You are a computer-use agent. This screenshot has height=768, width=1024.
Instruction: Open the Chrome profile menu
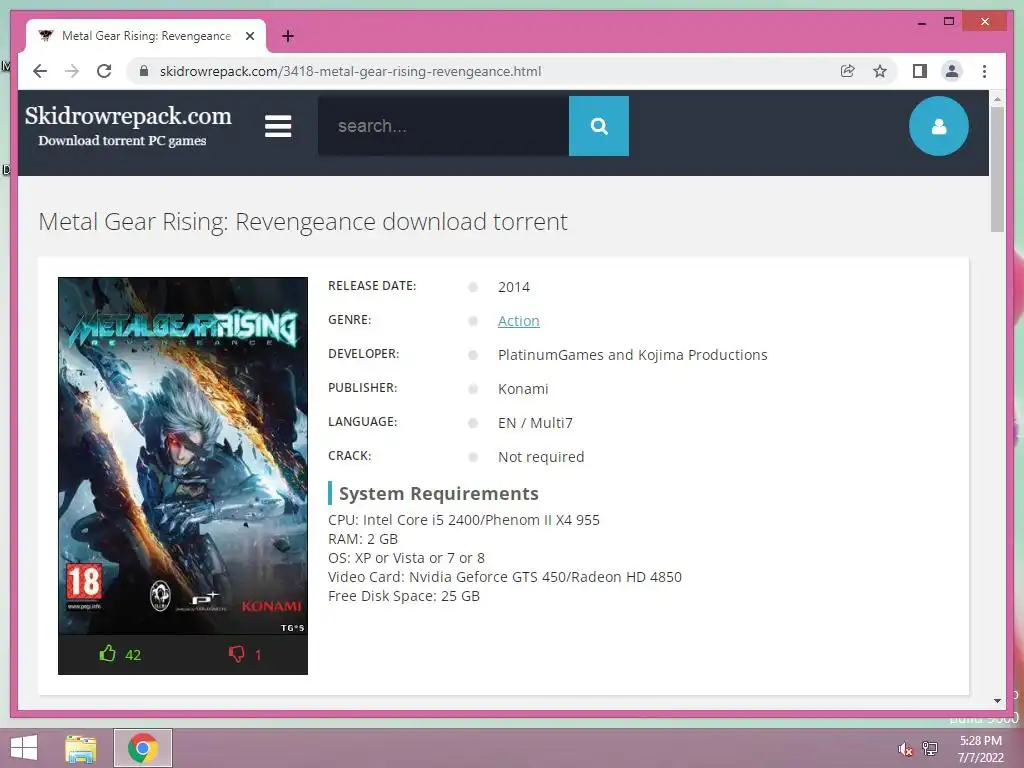coord(952,71)
